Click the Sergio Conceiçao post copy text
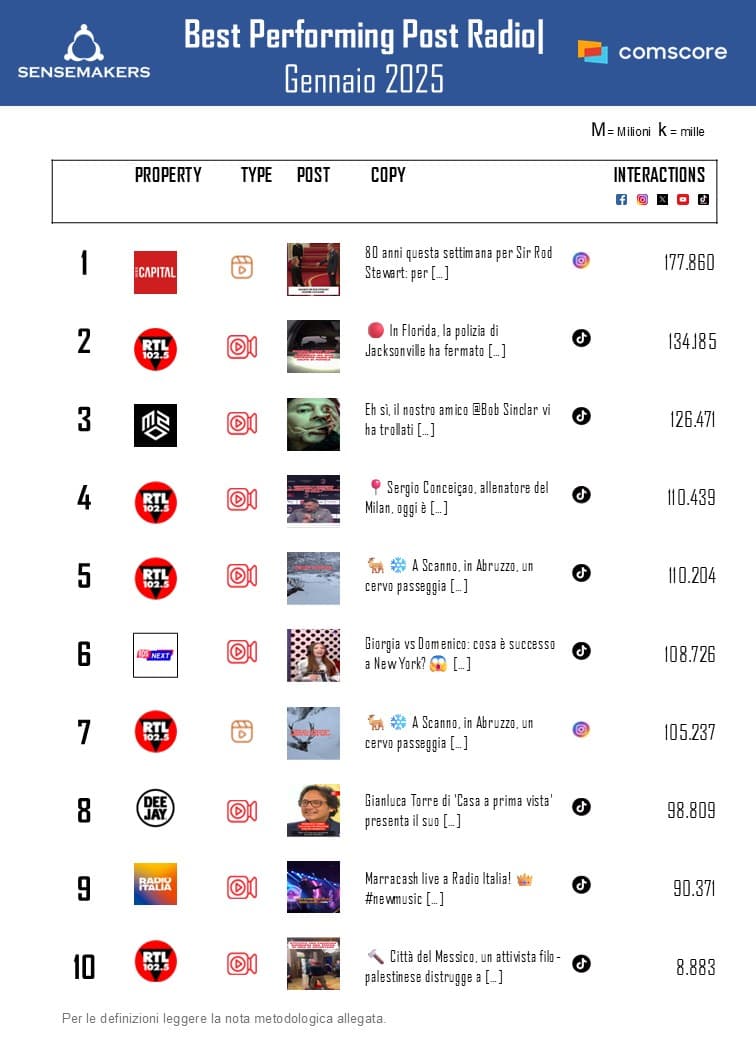 click(456, 497)
